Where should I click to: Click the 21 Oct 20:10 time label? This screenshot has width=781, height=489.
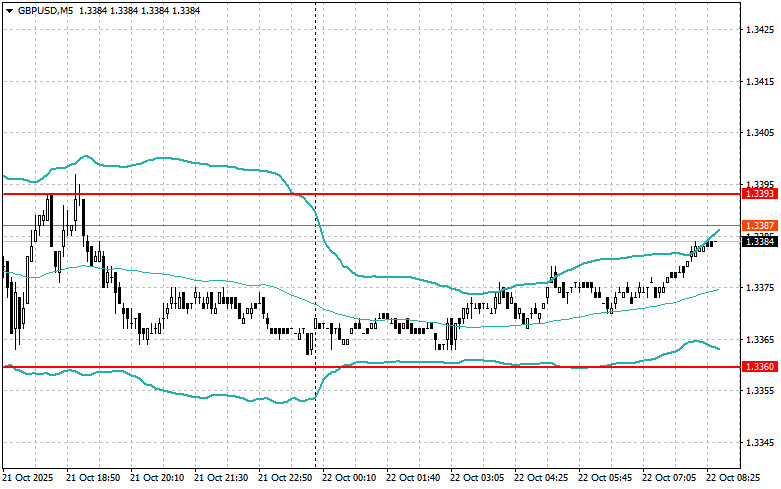pos(157,478)
